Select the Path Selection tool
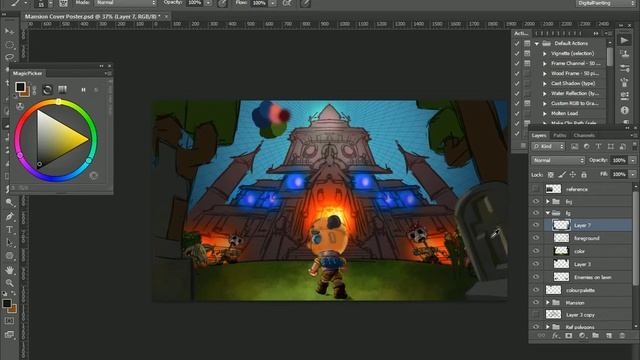Viewport: 640px width, 360px height. click(x=9, y=243)
